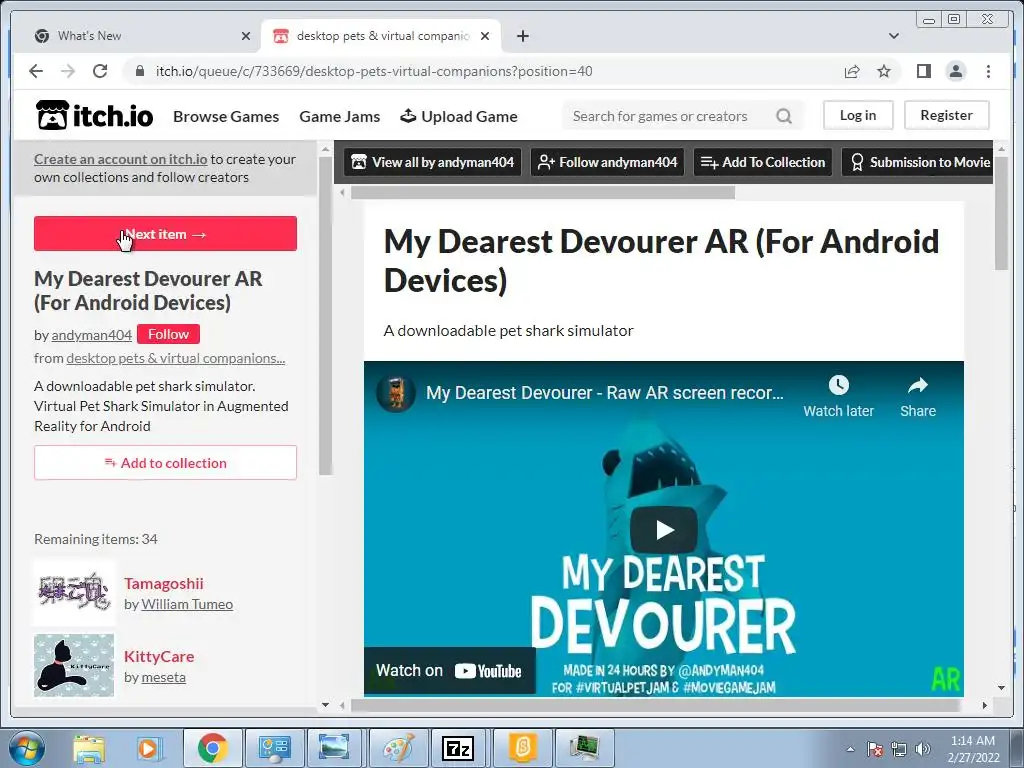Image resolution: width=1024 pixels, height=768 pixels.
Task: Open the new tab plus button
Action: coord(522,36)
